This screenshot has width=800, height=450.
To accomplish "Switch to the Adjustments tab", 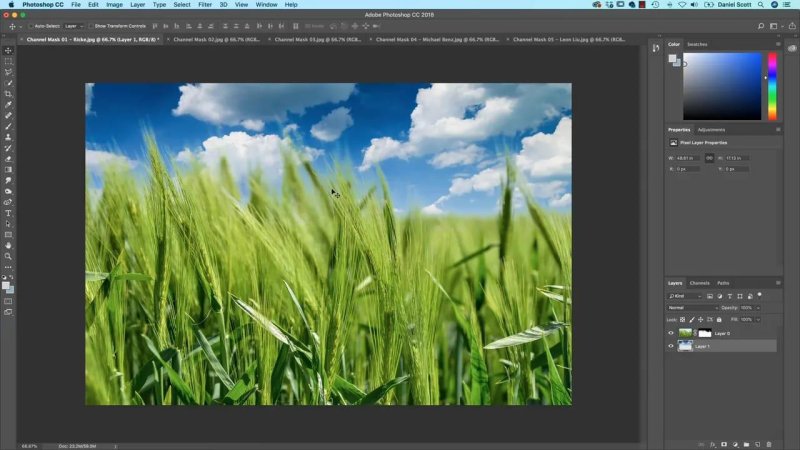I will [711, 130].
